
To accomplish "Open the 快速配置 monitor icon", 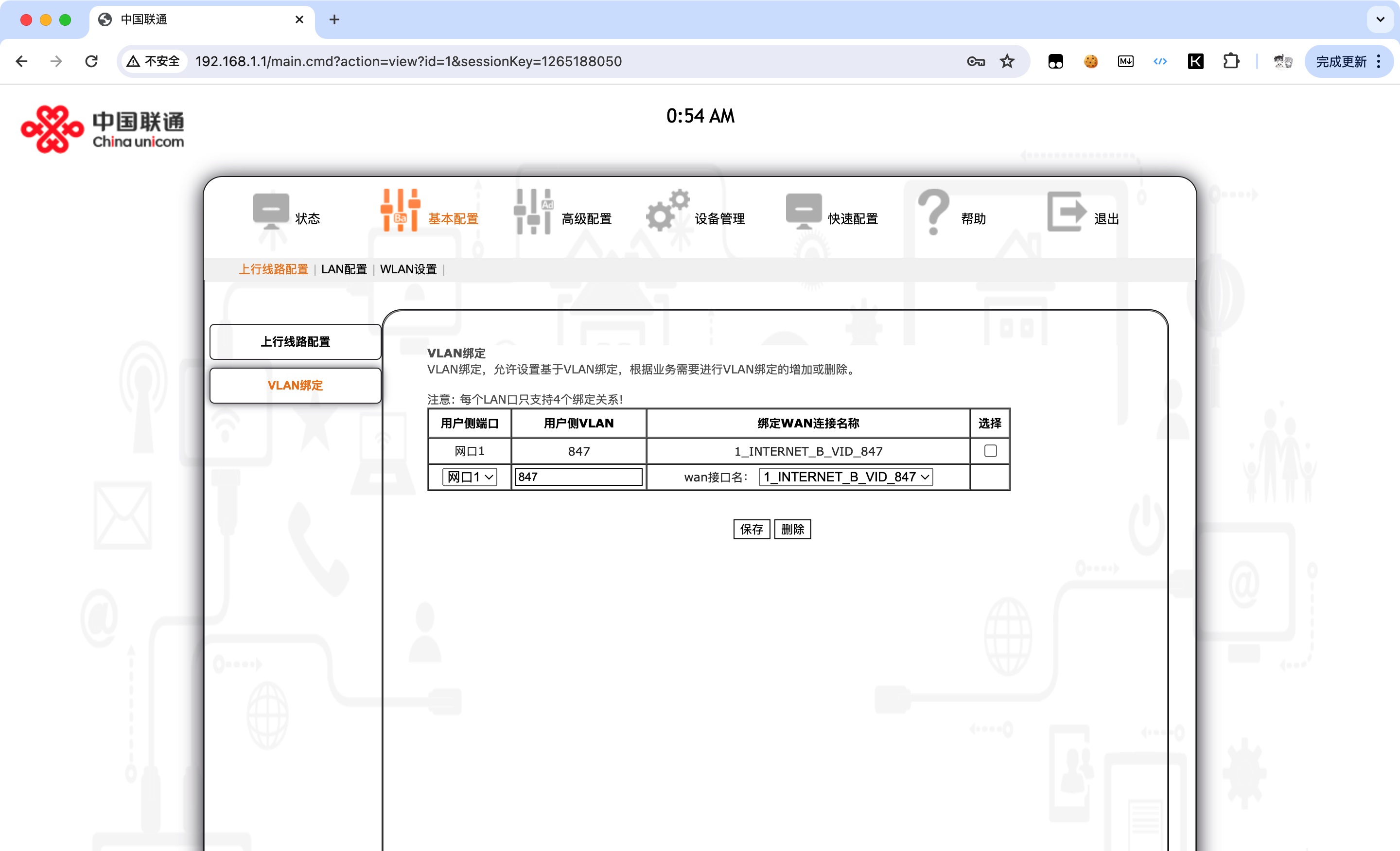I will coord(804,212).
